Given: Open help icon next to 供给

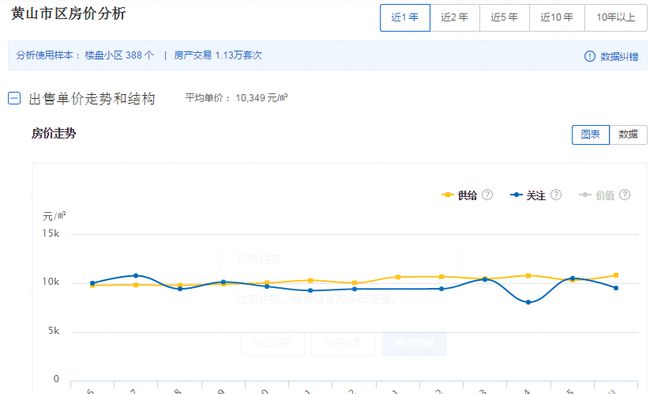Looking at the screenshot, I should point(488,195).
